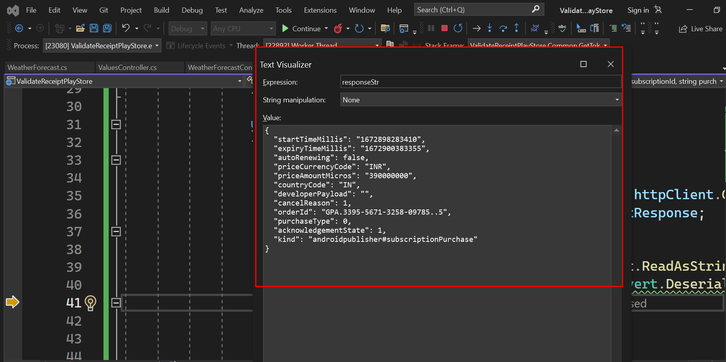Step Over with the curved-arrow icon

click(x=503, y=29)
